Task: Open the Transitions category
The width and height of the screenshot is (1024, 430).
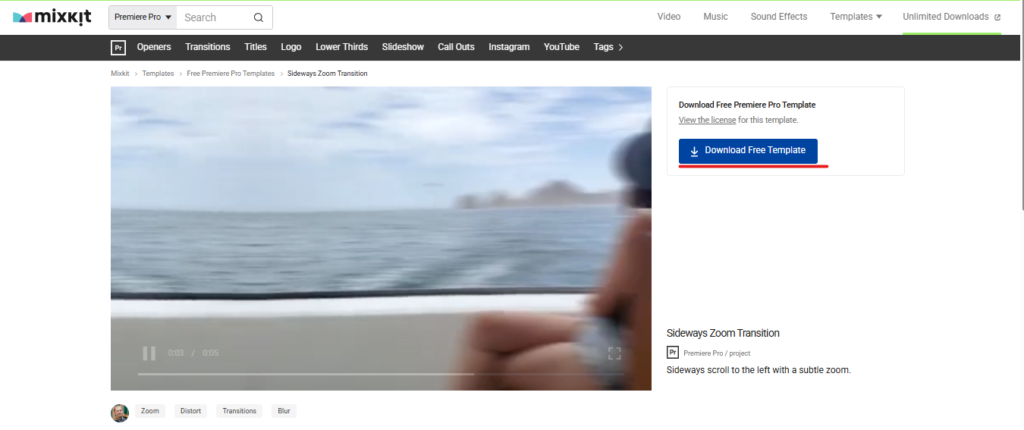Action: coord(208,47)
